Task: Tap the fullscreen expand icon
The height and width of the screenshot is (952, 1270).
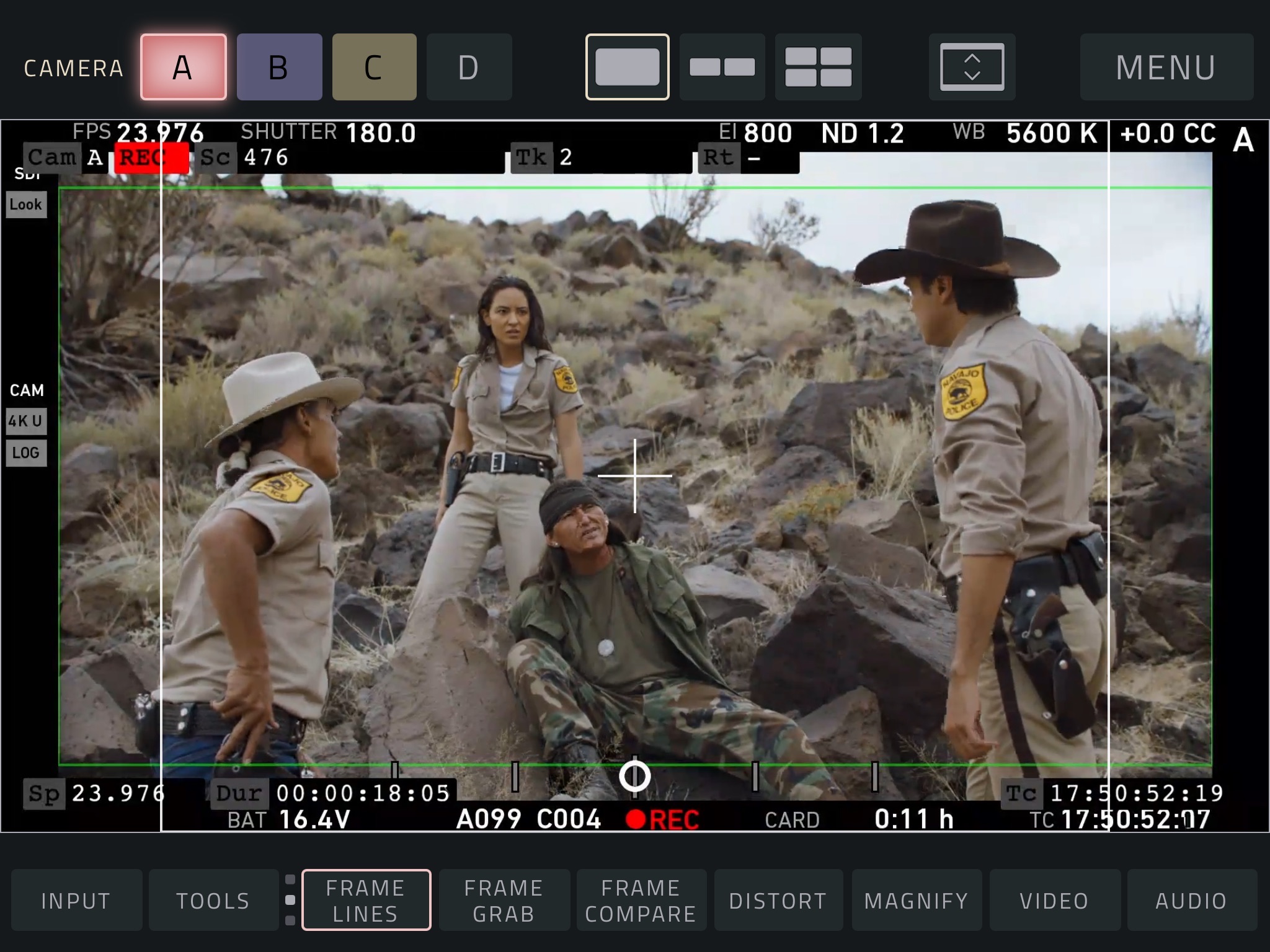Action: (x=972, y=67)
